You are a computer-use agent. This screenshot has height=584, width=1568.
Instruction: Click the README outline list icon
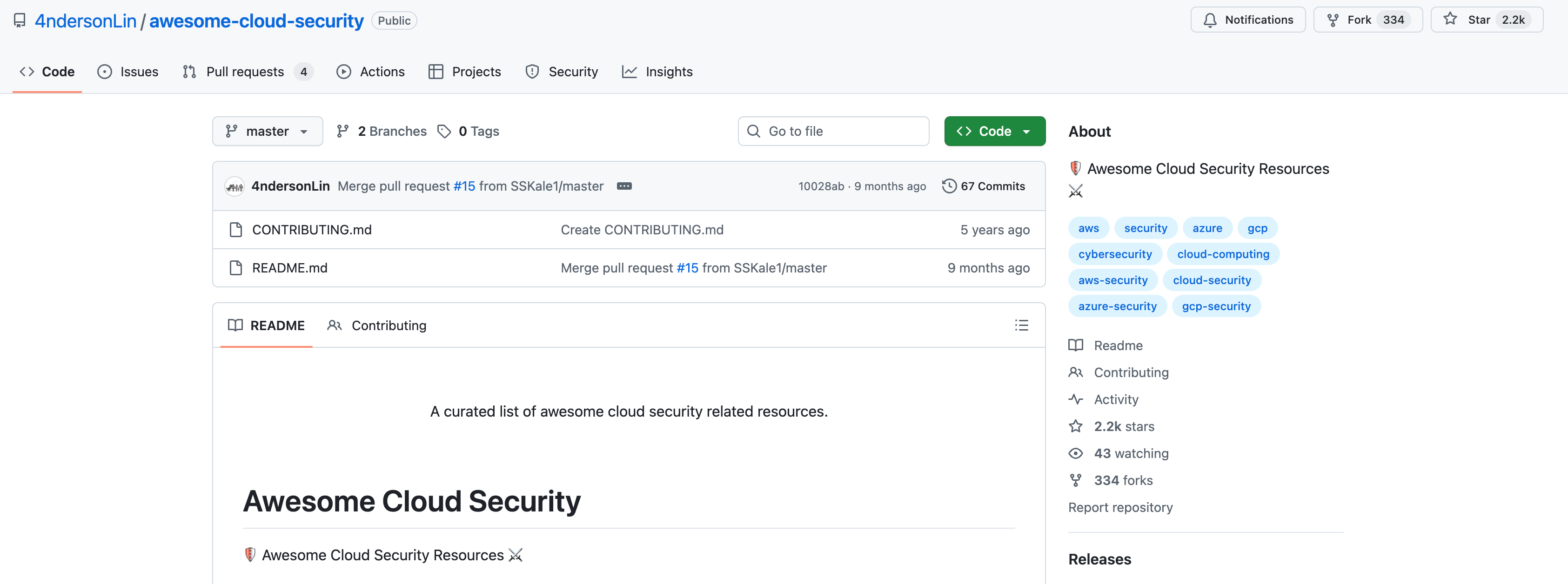[x=1021, y=325]
